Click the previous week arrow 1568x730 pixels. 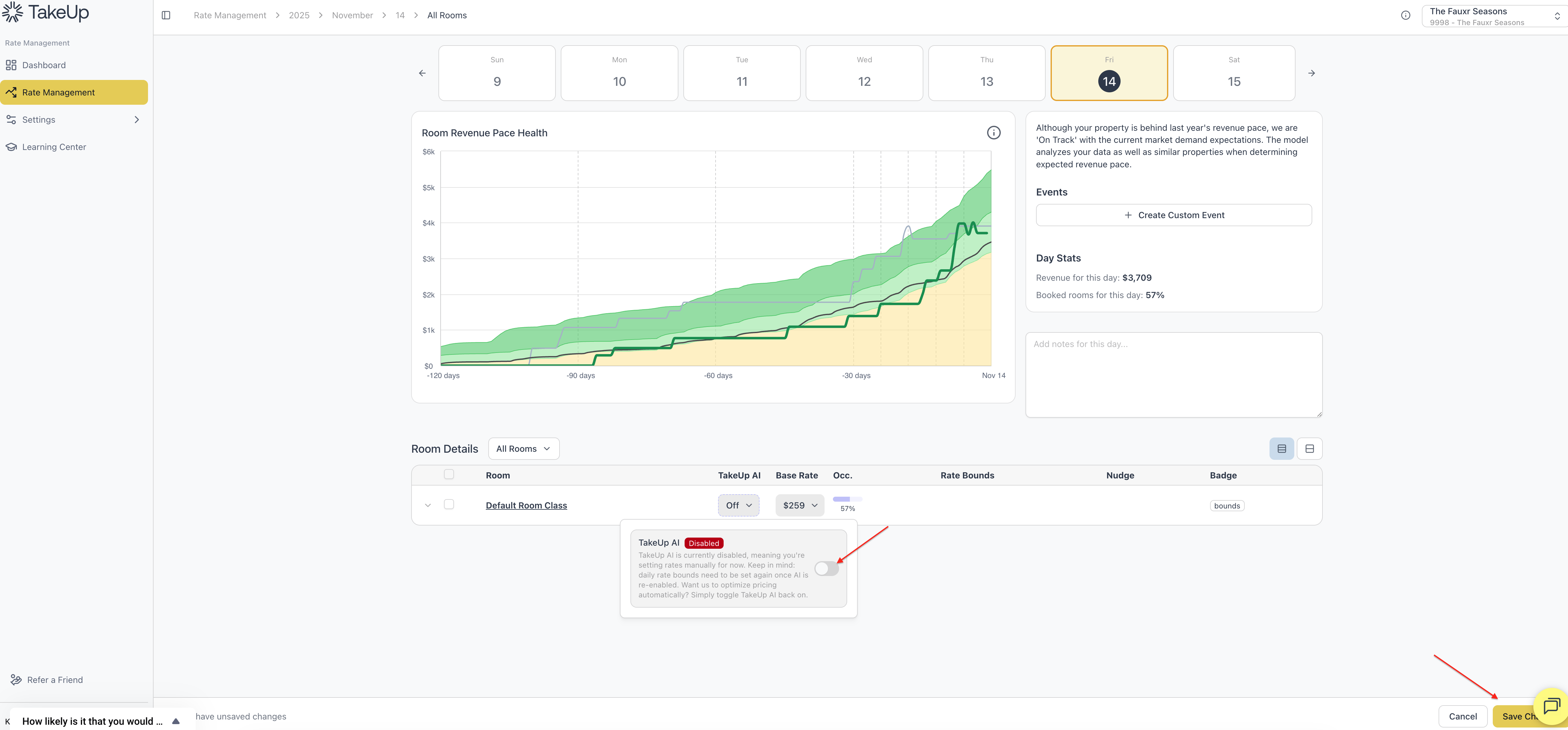click(x=422, y=73)
